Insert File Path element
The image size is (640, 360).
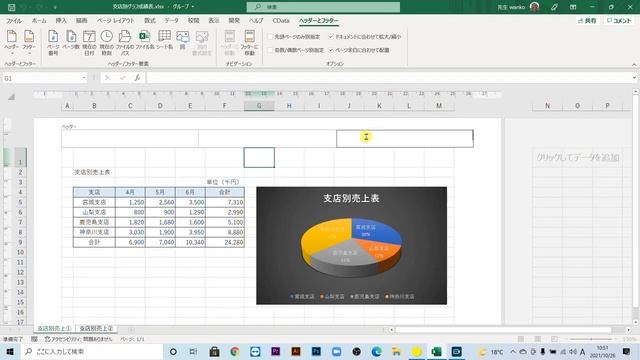click(125, 42)
